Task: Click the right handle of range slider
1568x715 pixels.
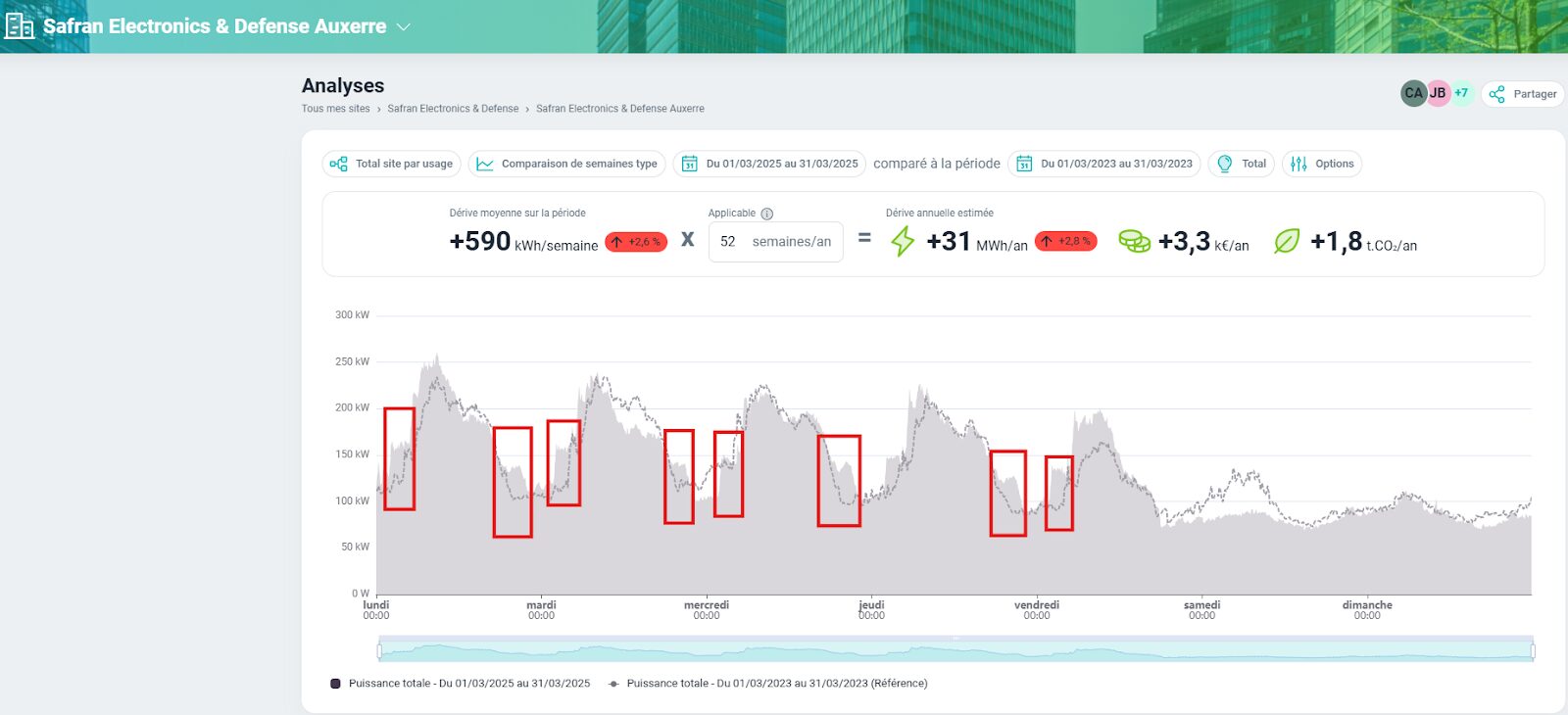Action: tap(1533, 650)
